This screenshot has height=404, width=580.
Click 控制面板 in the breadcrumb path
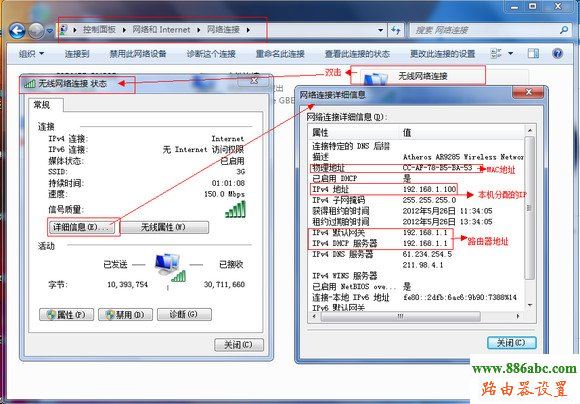pos(99,30)
